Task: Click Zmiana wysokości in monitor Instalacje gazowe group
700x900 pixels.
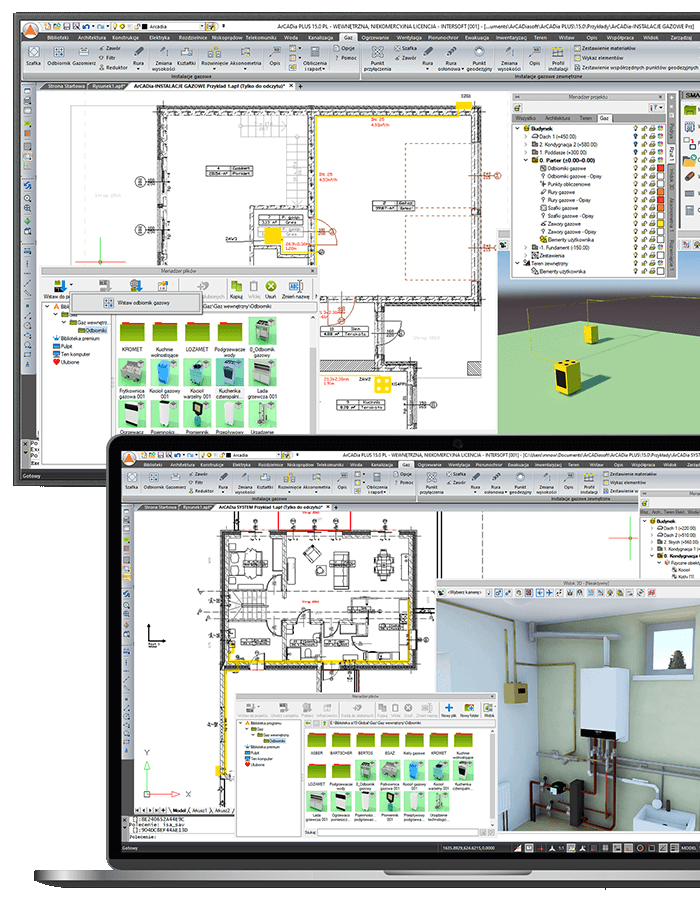Action: (x=164, y=59)
